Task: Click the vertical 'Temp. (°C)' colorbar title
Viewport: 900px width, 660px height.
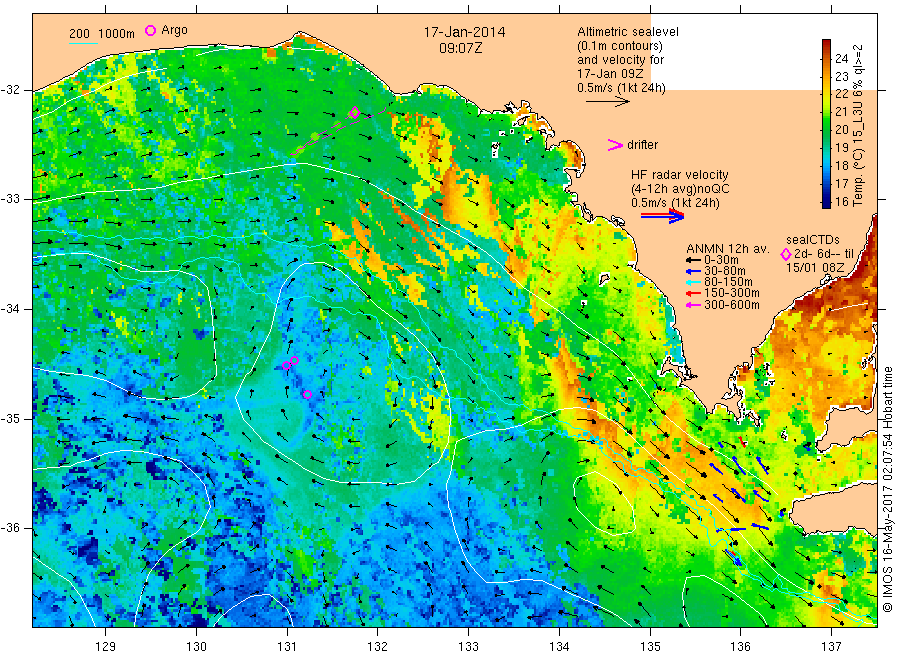Action: 858,180
